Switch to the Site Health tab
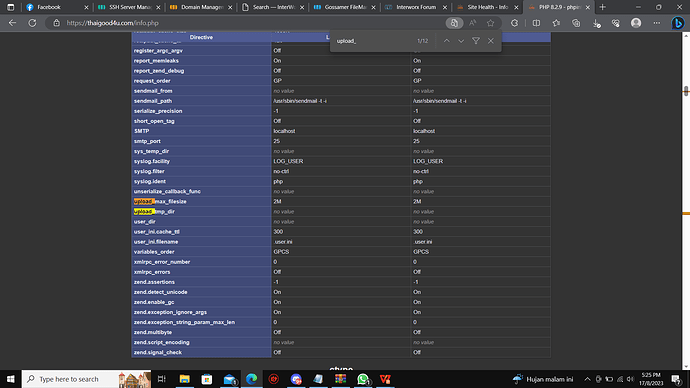Viewport: 690px width, 388px height. 487,7
